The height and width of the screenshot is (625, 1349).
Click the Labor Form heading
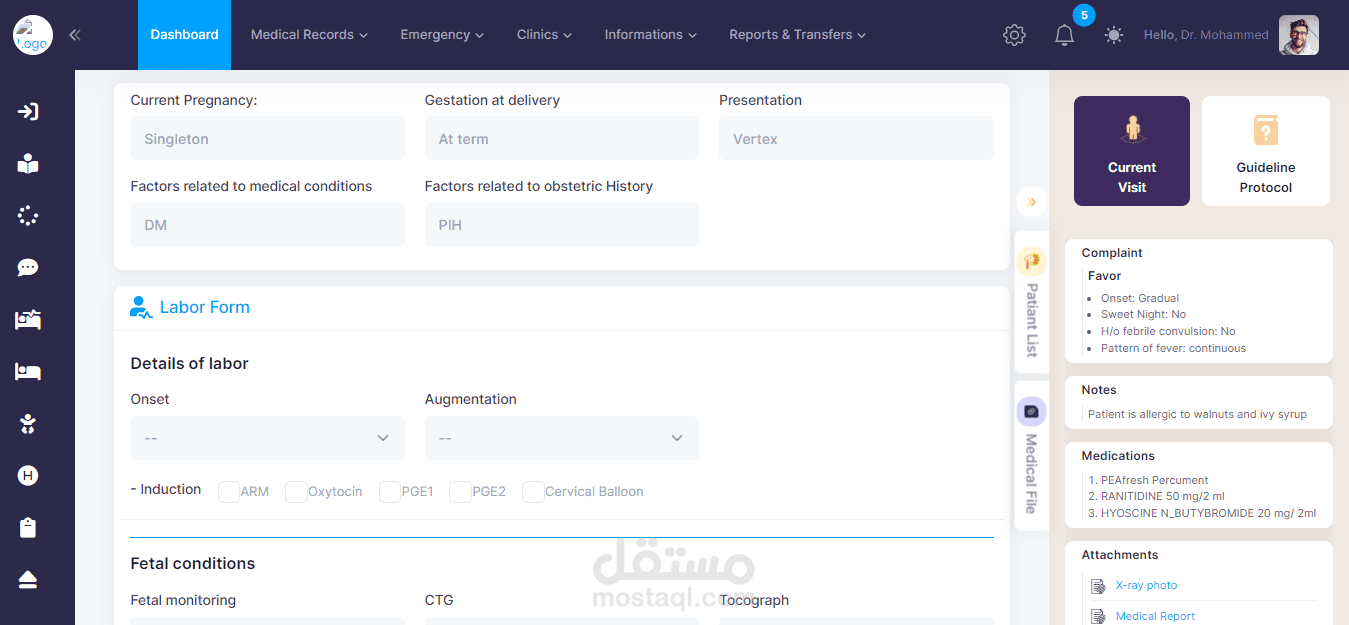(205, 307)
